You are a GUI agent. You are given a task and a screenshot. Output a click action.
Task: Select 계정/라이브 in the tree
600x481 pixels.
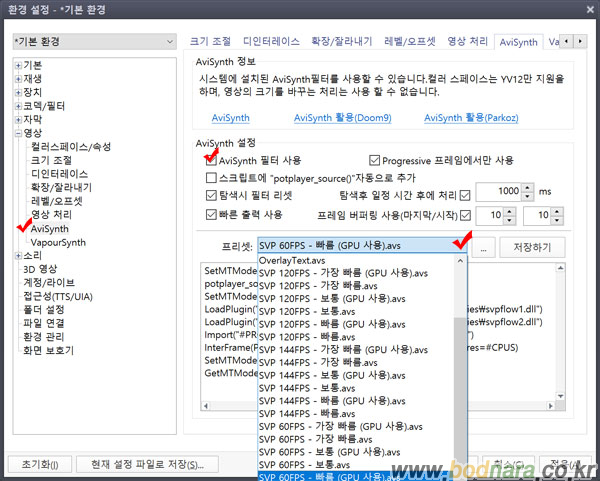(x=49, y=282)
